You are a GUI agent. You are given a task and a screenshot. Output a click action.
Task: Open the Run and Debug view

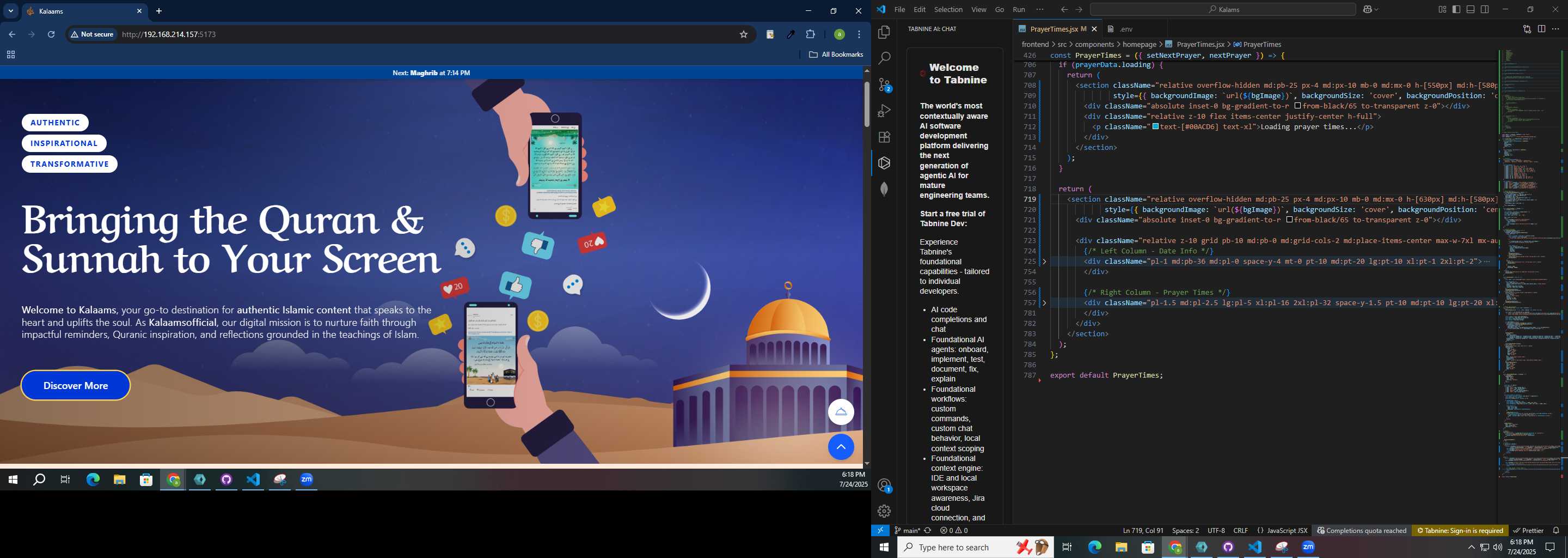pos(884,111)
